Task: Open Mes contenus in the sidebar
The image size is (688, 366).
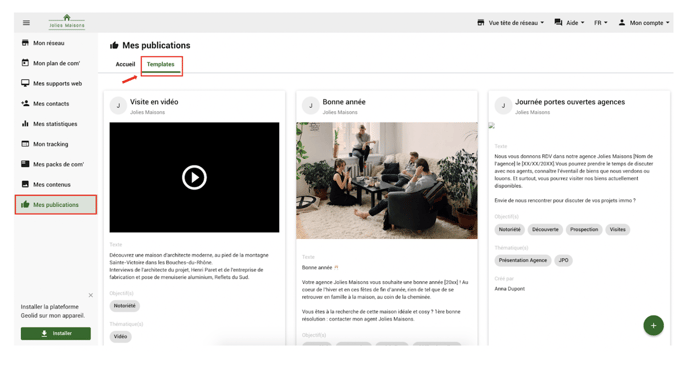Action: 56,184
